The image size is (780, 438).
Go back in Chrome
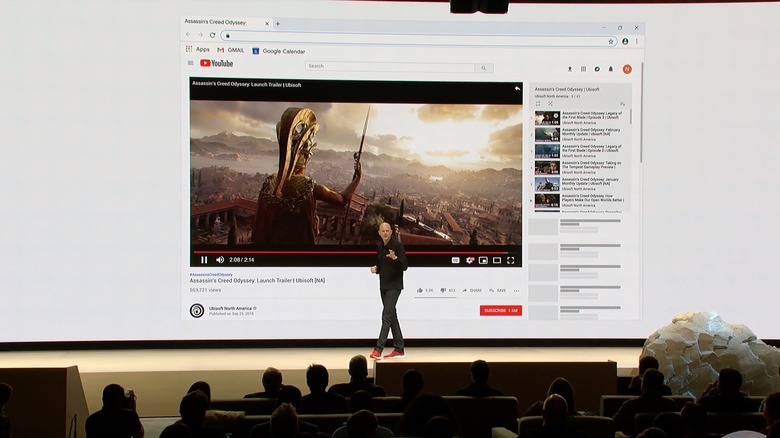pyautogui.click(x=188, y=35)
